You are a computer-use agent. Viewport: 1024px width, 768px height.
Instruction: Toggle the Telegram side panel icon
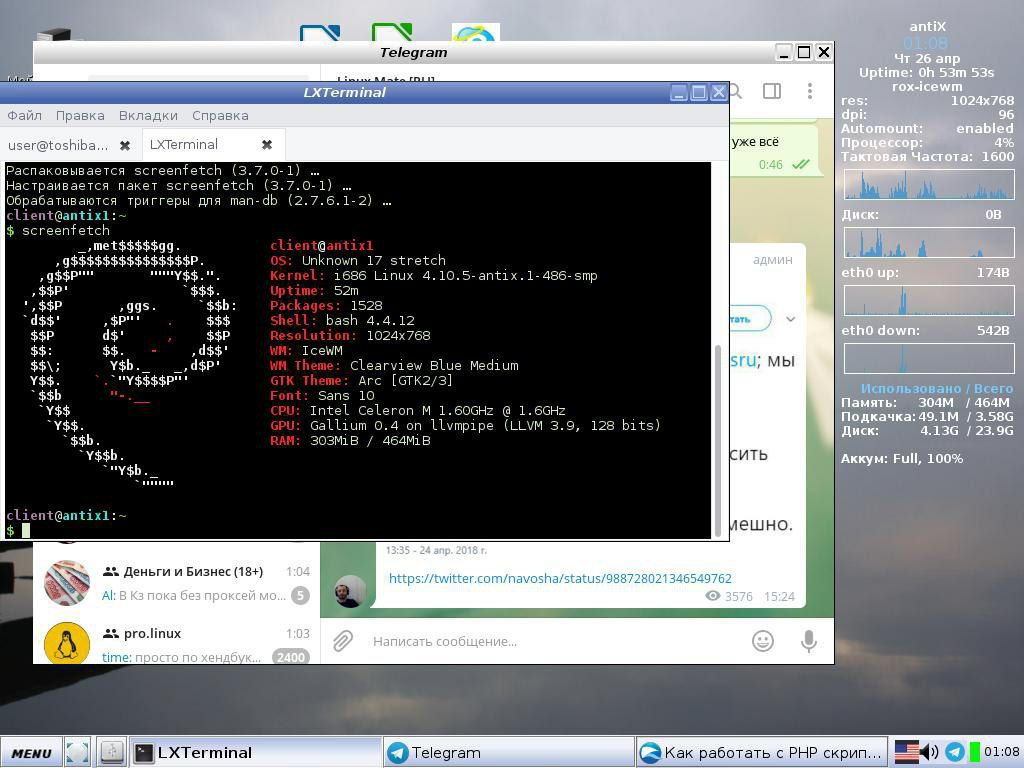(772, 91)
